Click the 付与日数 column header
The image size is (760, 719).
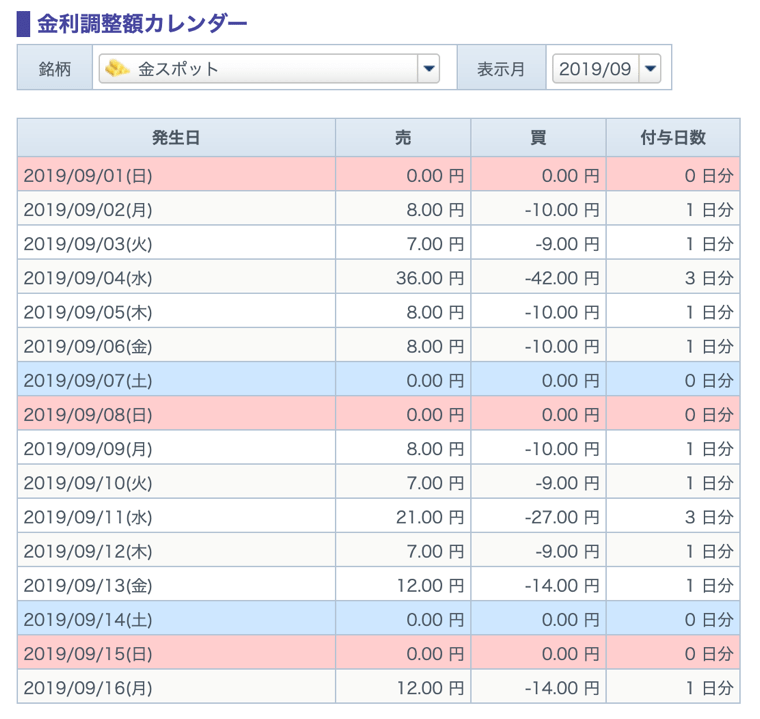tap(673, 138)
